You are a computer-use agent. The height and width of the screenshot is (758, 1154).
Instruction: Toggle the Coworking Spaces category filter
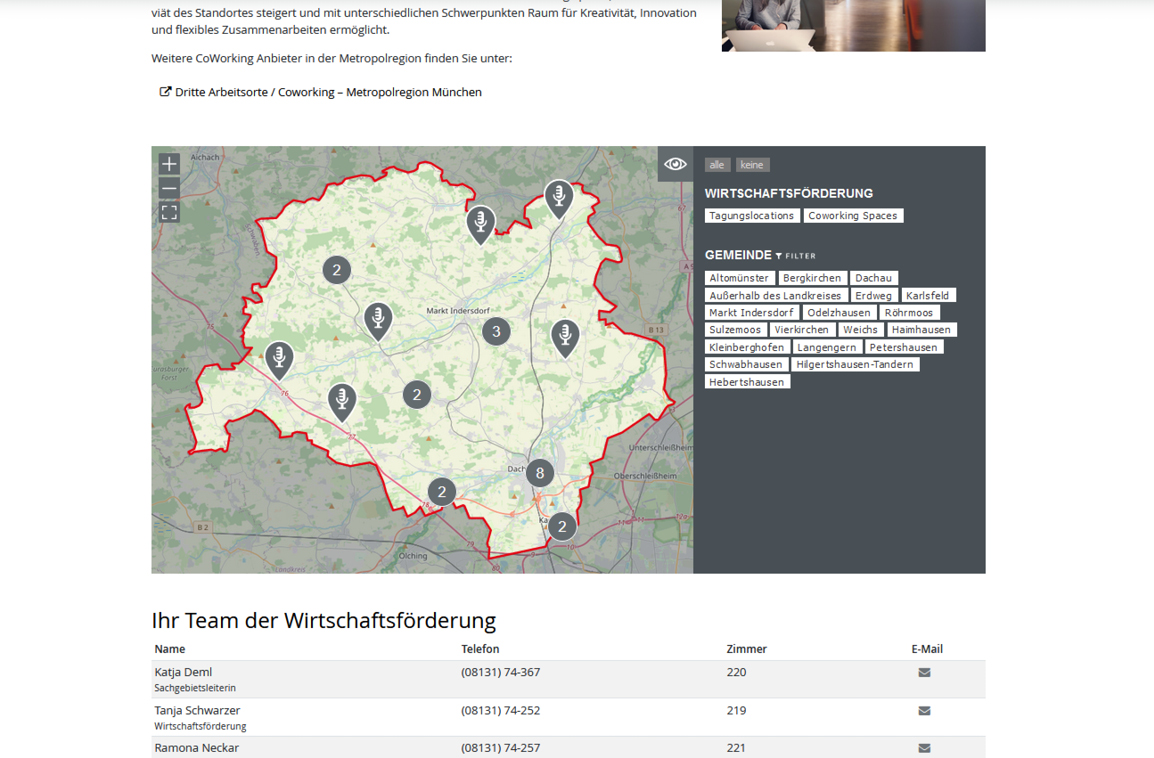[853, 216]
